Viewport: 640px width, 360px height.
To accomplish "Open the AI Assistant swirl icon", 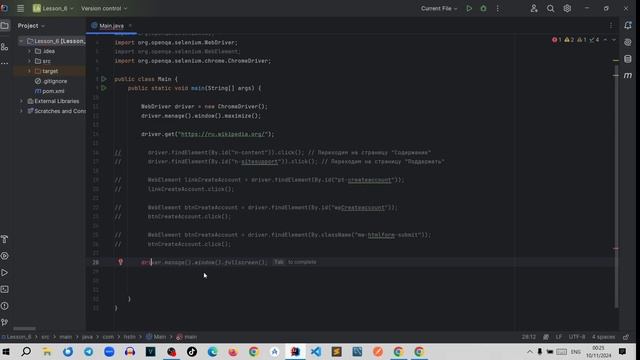I will (x=628, y=42).
